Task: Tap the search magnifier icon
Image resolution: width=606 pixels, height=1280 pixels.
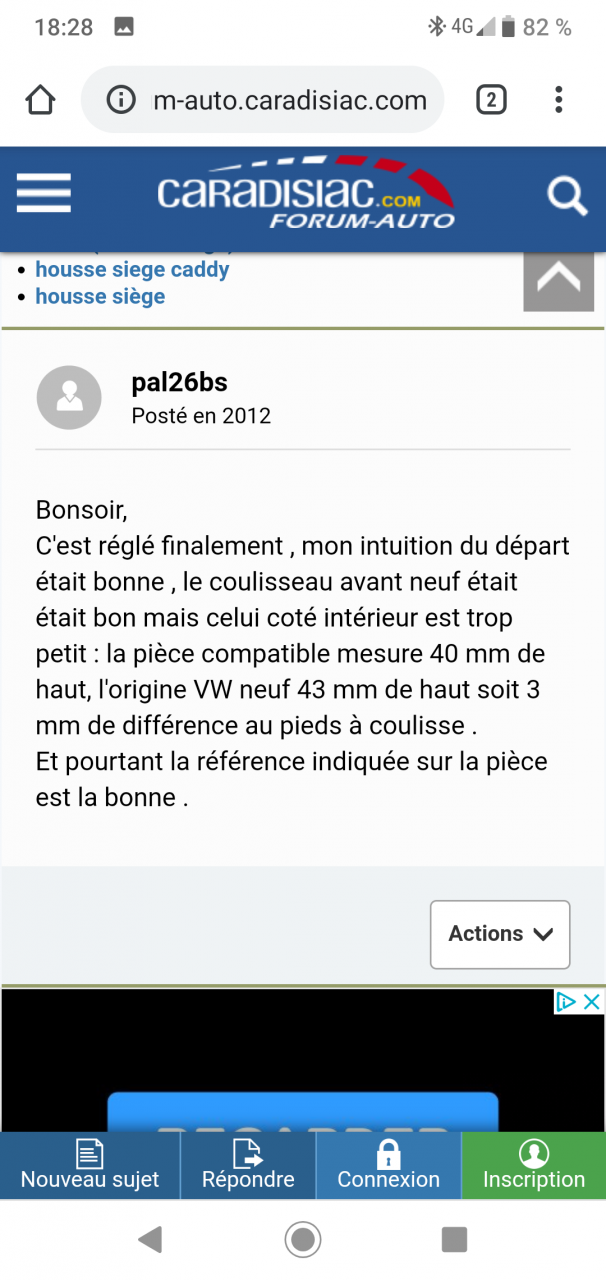Action: coord(566,196)
